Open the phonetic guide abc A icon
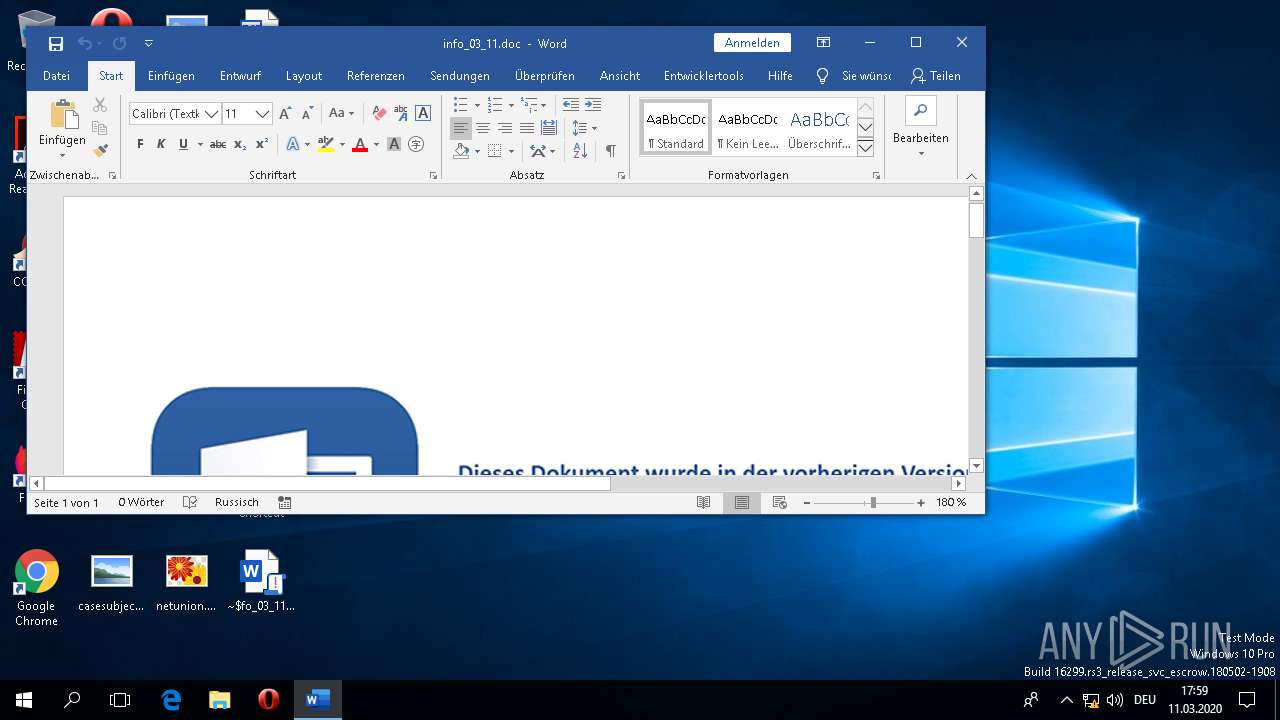This screenshot has width=1280, height=720. coord(401,113)
